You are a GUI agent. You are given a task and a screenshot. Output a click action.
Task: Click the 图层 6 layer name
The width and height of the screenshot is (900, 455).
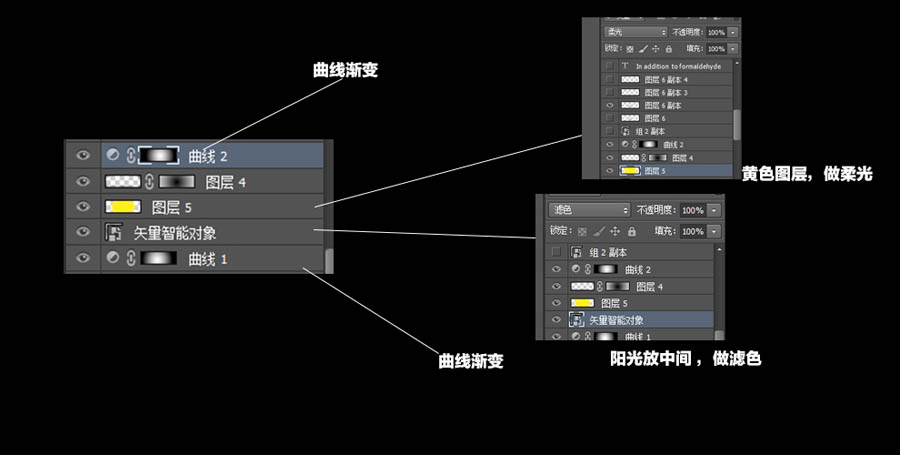656,118
